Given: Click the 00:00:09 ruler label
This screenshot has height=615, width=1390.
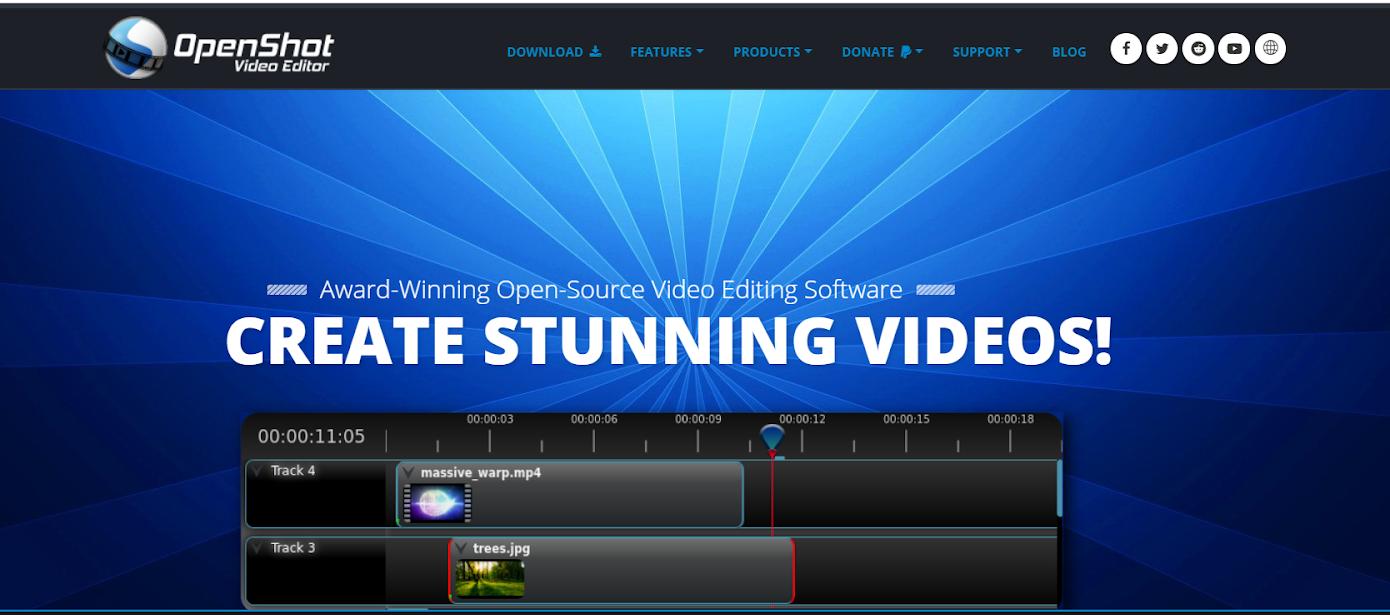Looking at the screenshot, I should click(x=698, y=419).
